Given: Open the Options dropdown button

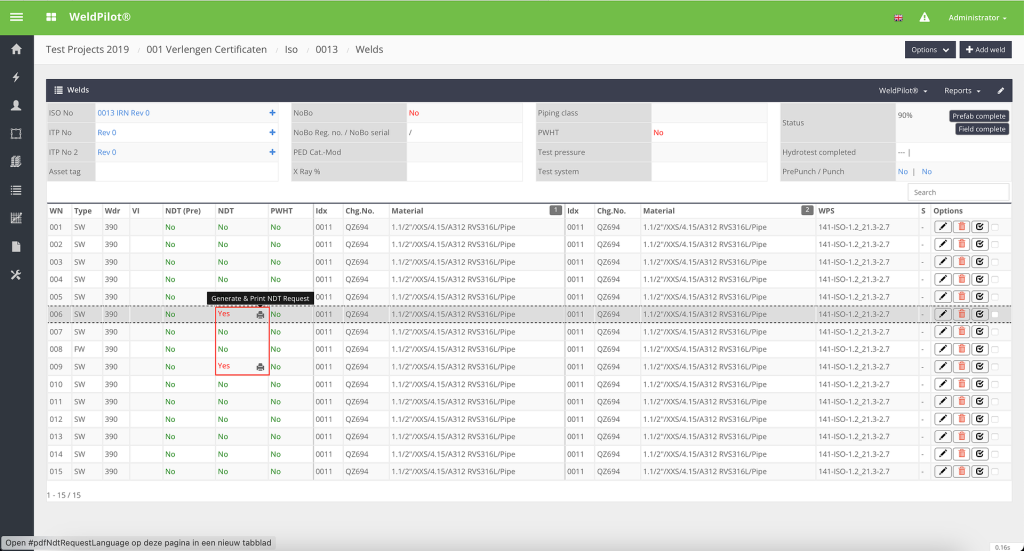Looking at the screenshot, I should tap(930, 50).
